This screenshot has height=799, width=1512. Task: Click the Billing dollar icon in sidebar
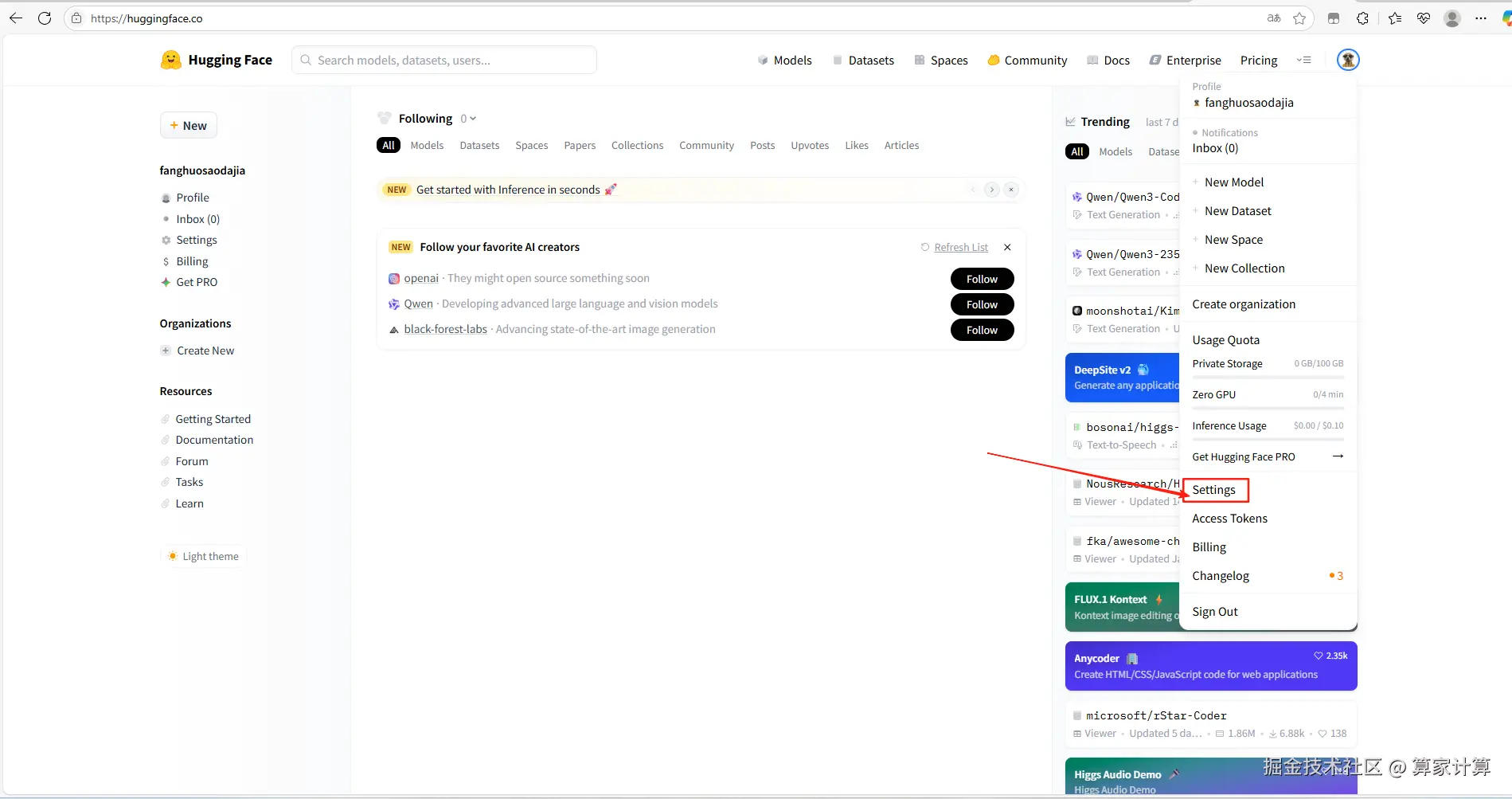[x=166, y=261]
